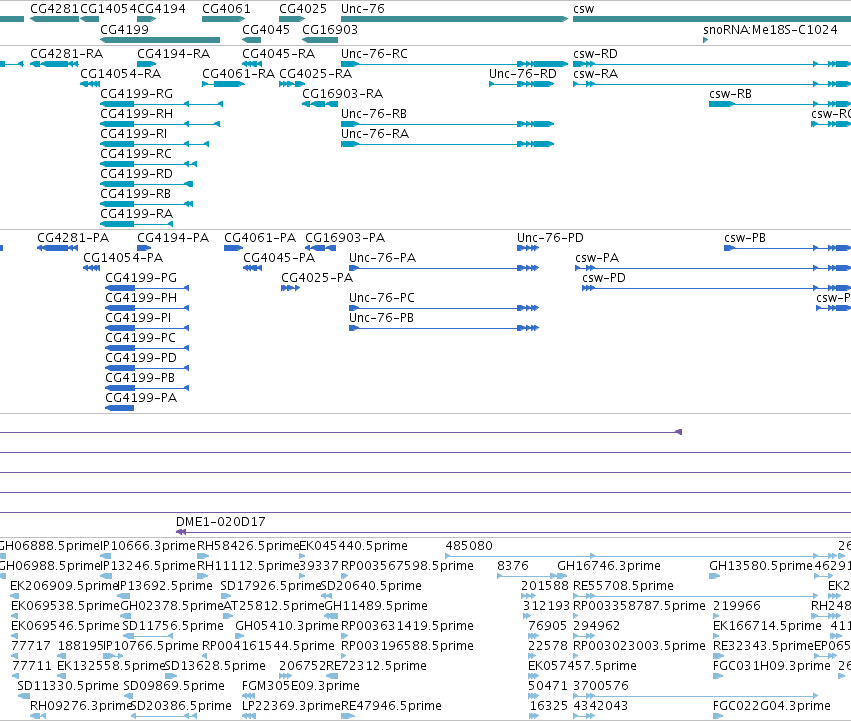Click the snoRNA:Me18S-C1024 label
The height and width of the screenshot is (721, 851).
[770, 29]
